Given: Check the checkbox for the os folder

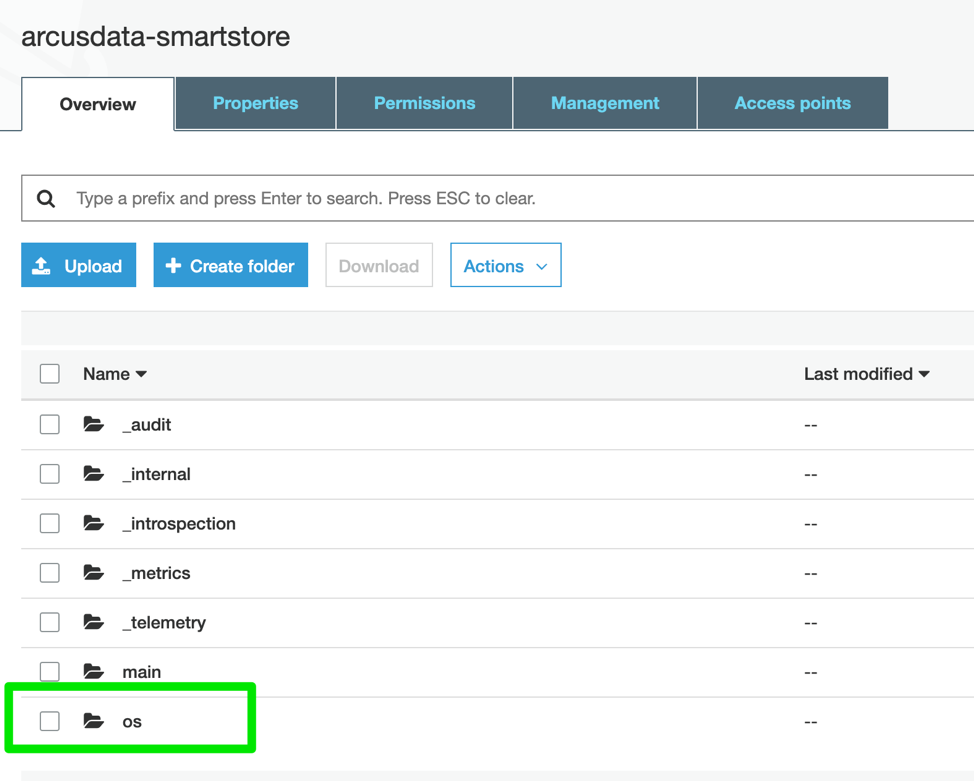Looking at the screenshot, I should pyautogui.click(x=49, y=720).
